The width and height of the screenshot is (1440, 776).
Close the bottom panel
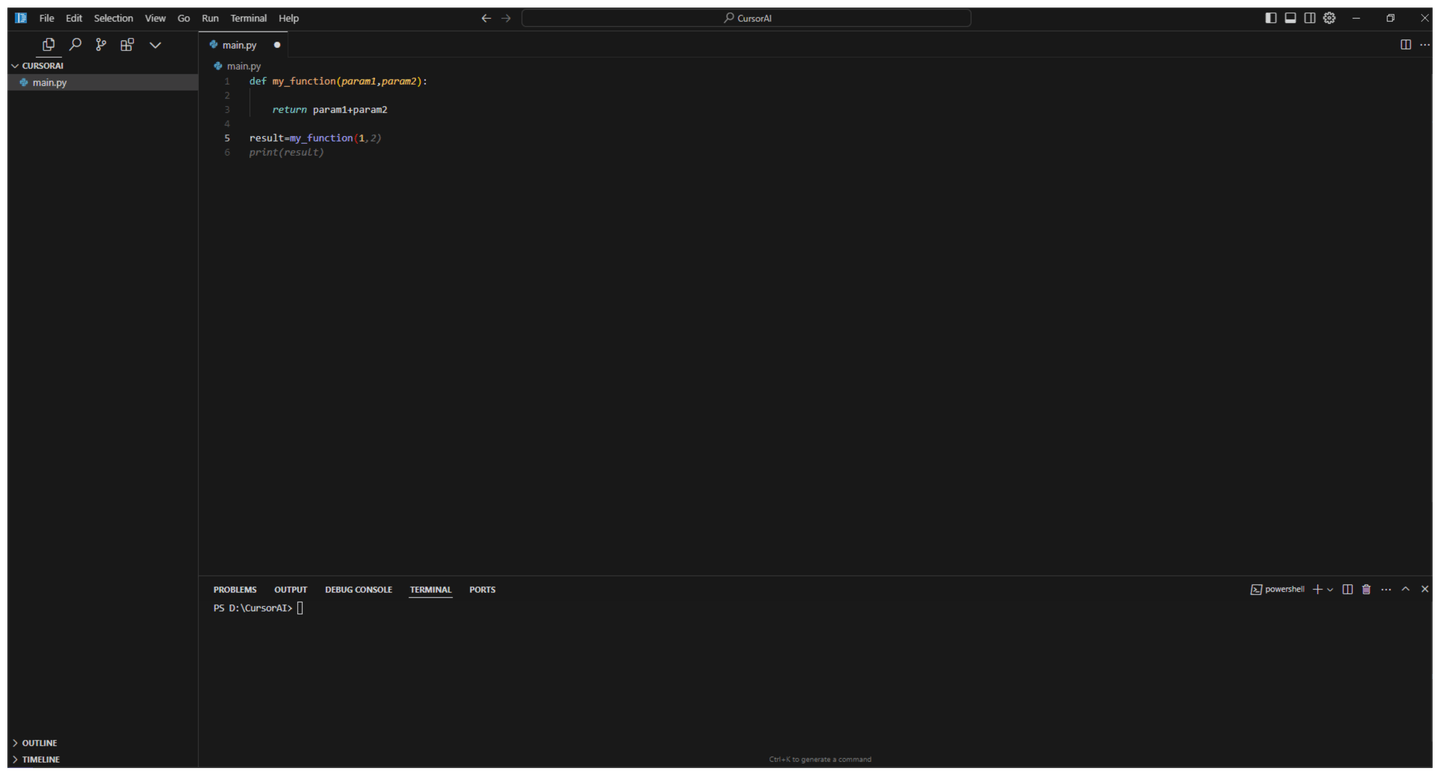(1425, 590)
